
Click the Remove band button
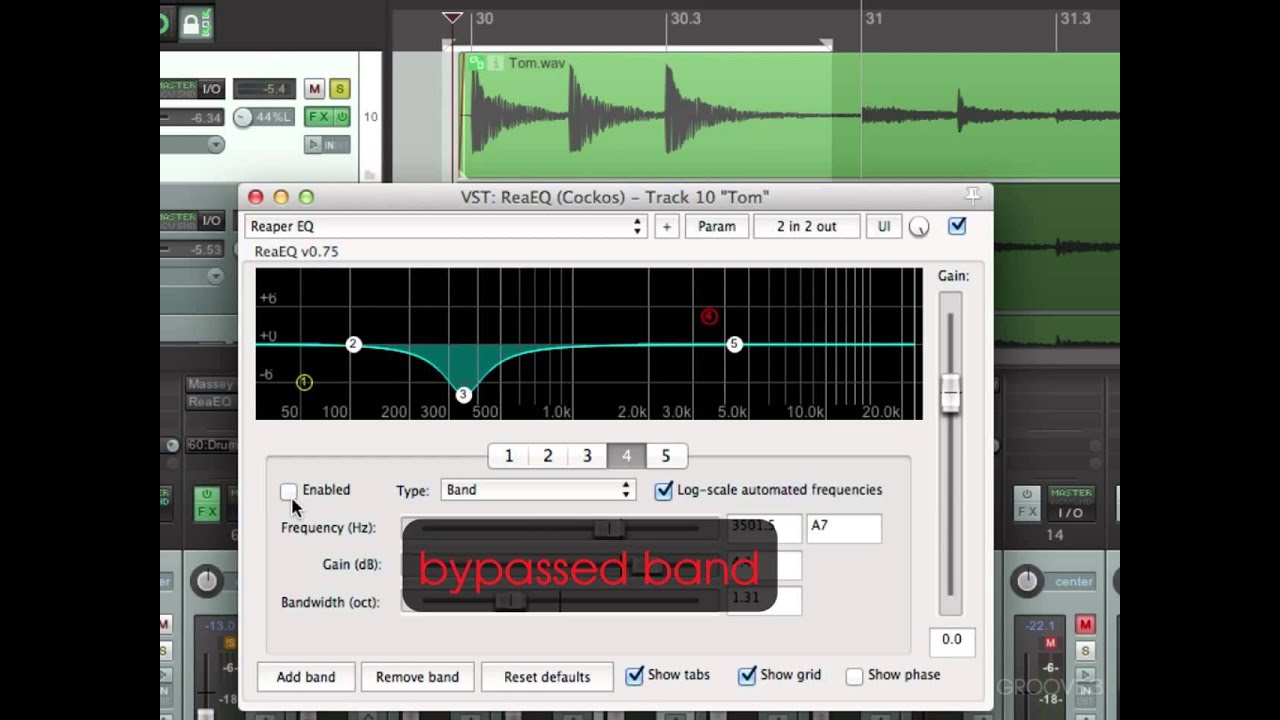coord(417,677)
